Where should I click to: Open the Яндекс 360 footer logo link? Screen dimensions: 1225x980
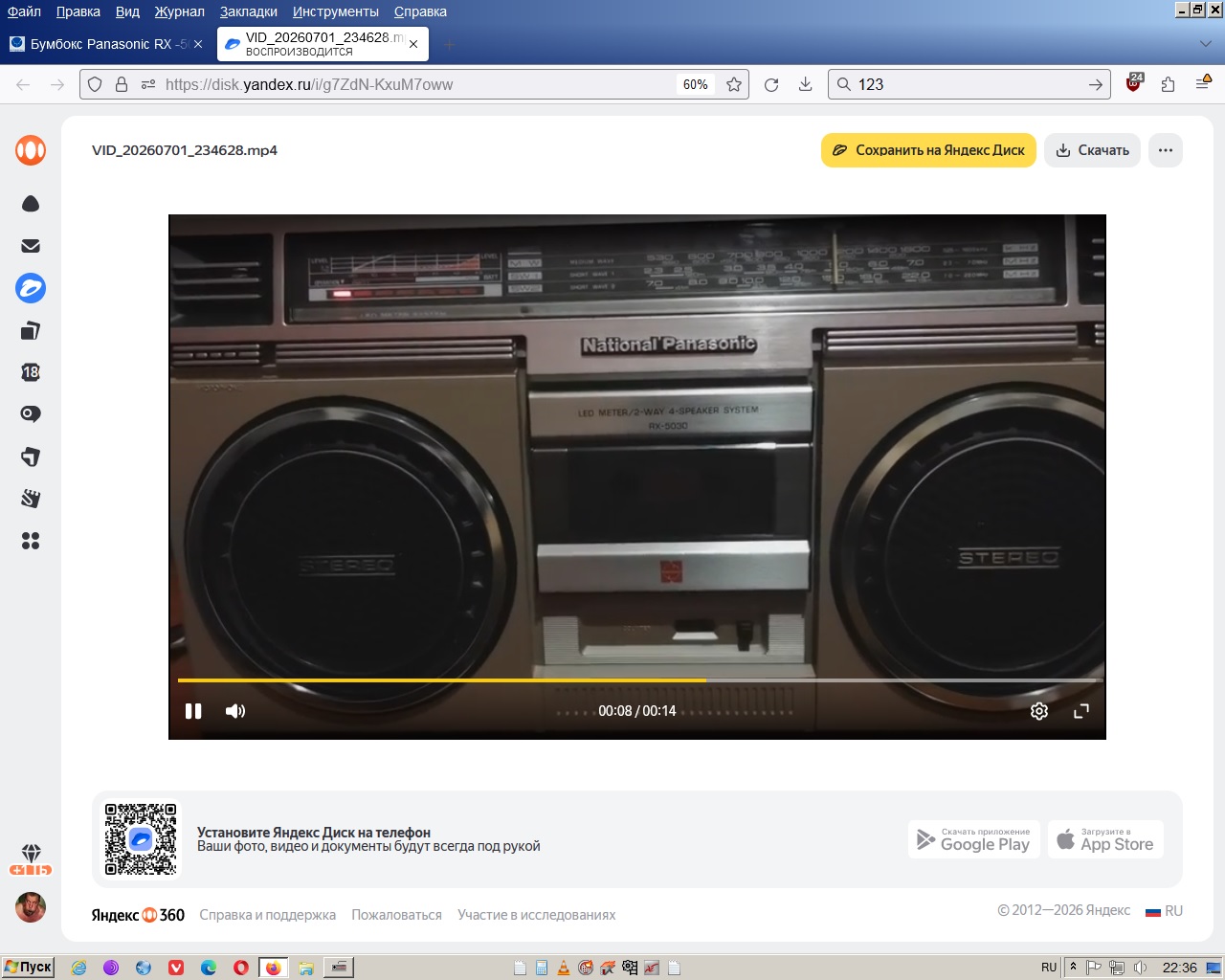tap(138, 915)
